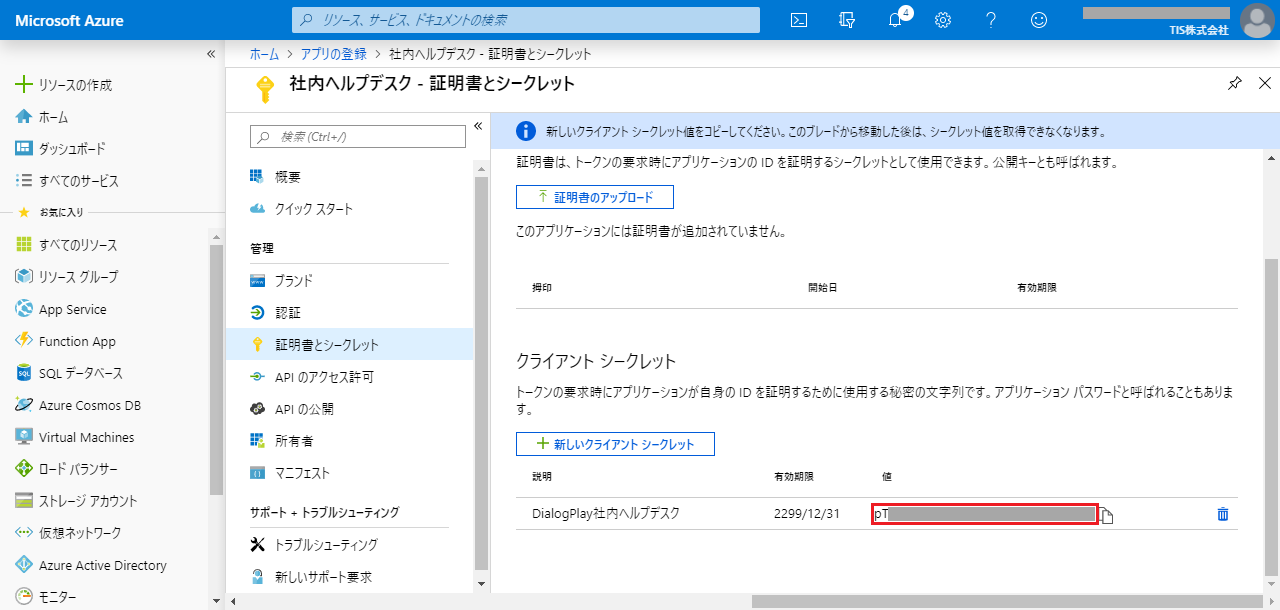This screenshot has width=1280, height=610.
Task: Open すべてのリソース in favorites
Action: 66,245
